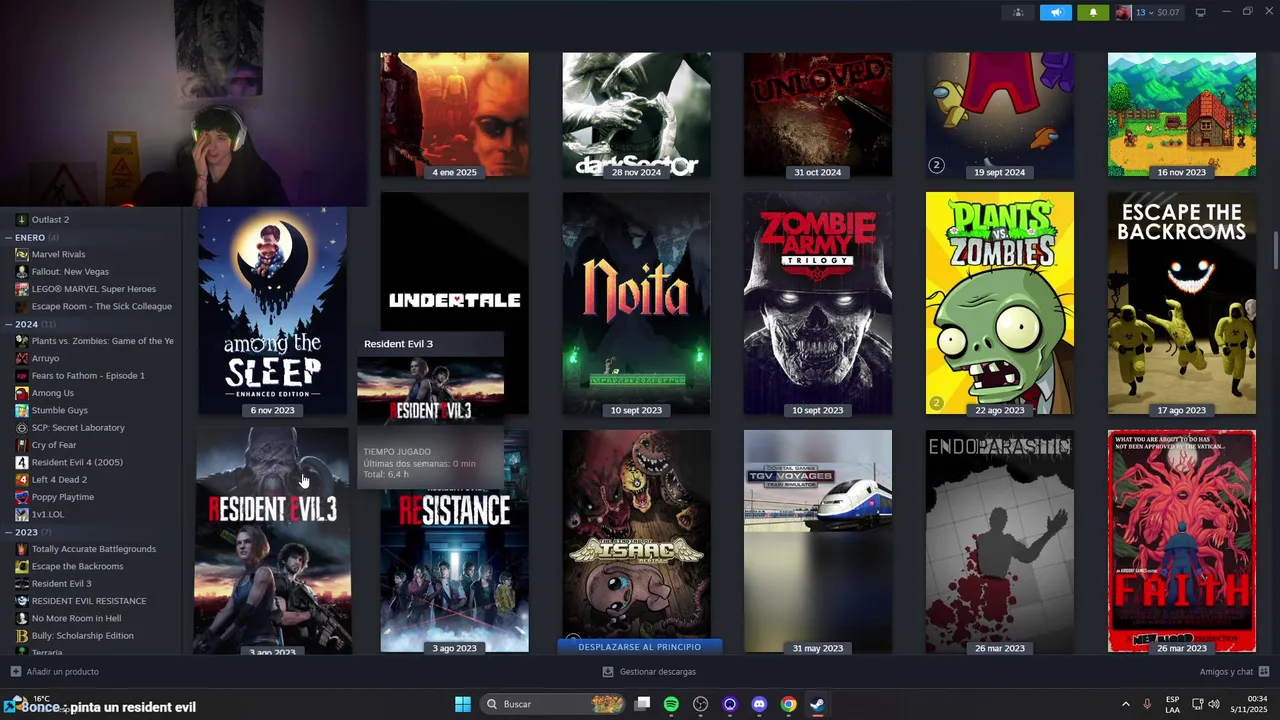This screenshot has height=720, width=1280.
Task: Open the Undertale game cover
Action: tap(455, 260)
